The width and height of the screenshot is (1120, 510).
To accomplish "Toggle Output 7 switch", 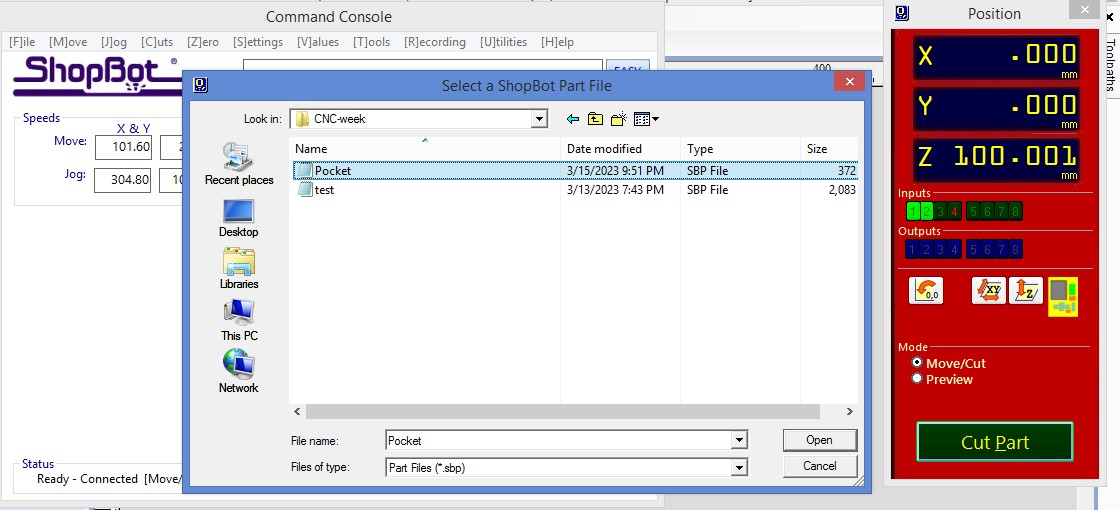I will pos(1001,249).
